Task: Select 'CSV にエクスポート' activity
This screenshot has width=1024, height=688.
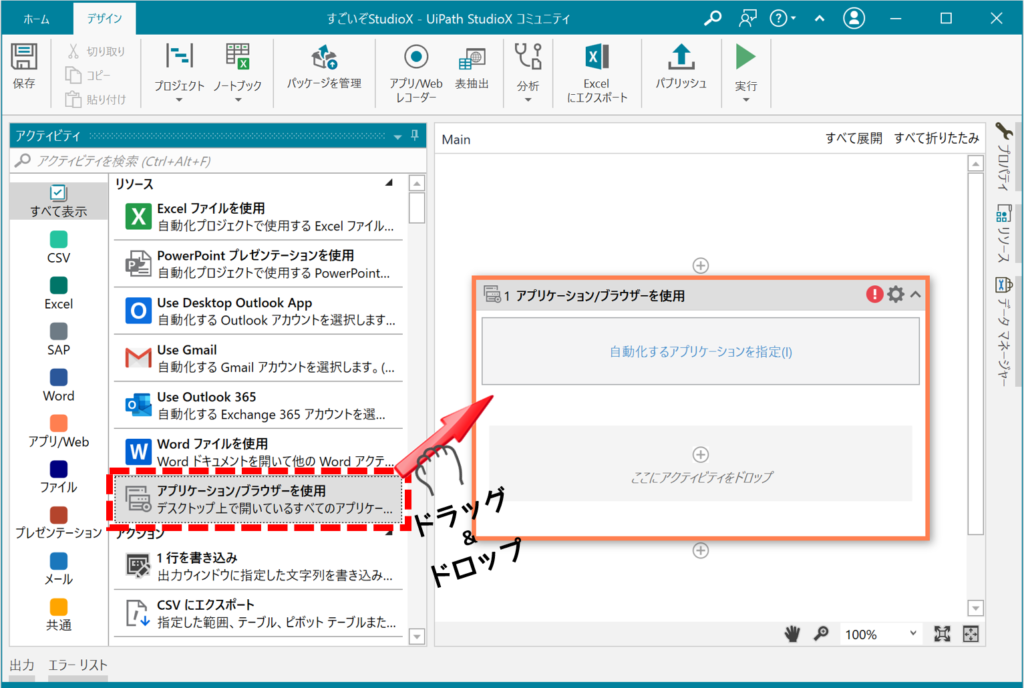Action: point(259,613)
